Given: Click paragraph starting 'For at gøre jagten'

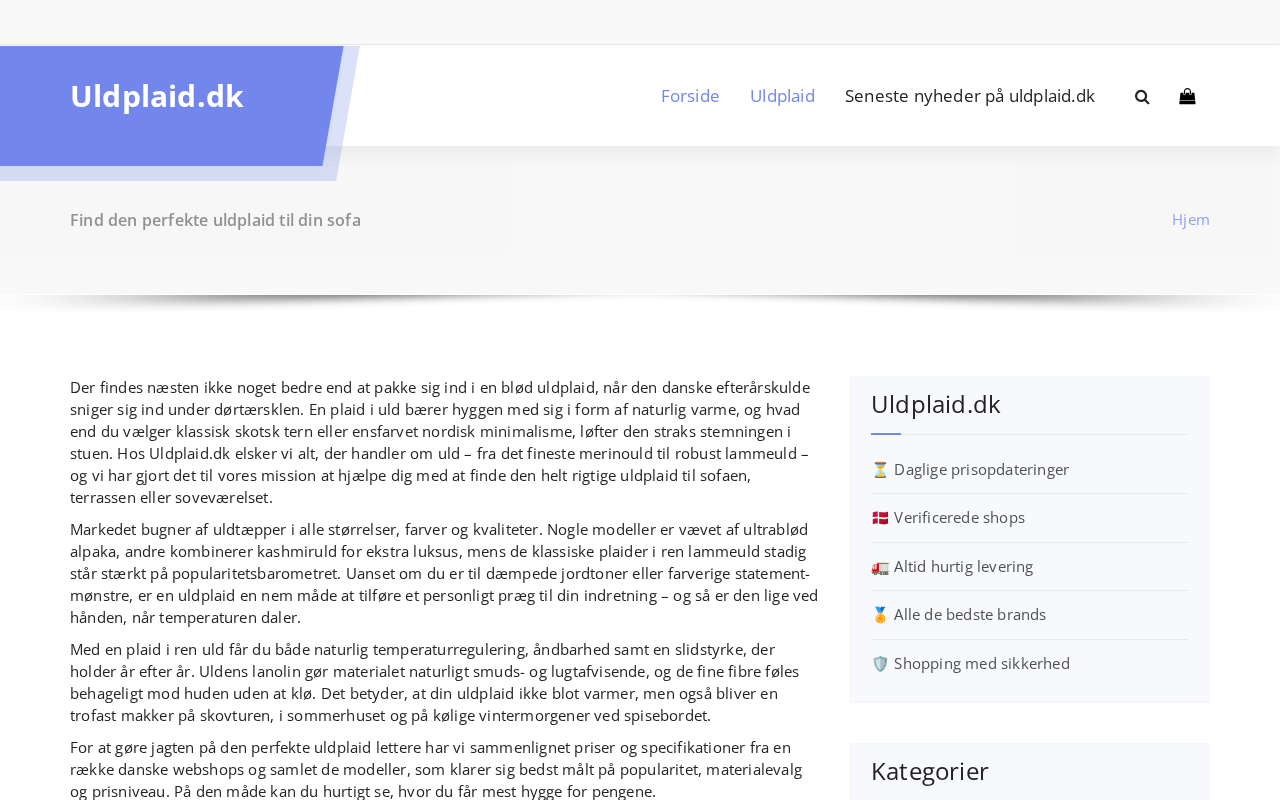Looking at the screenshot, I should point(444,770).
